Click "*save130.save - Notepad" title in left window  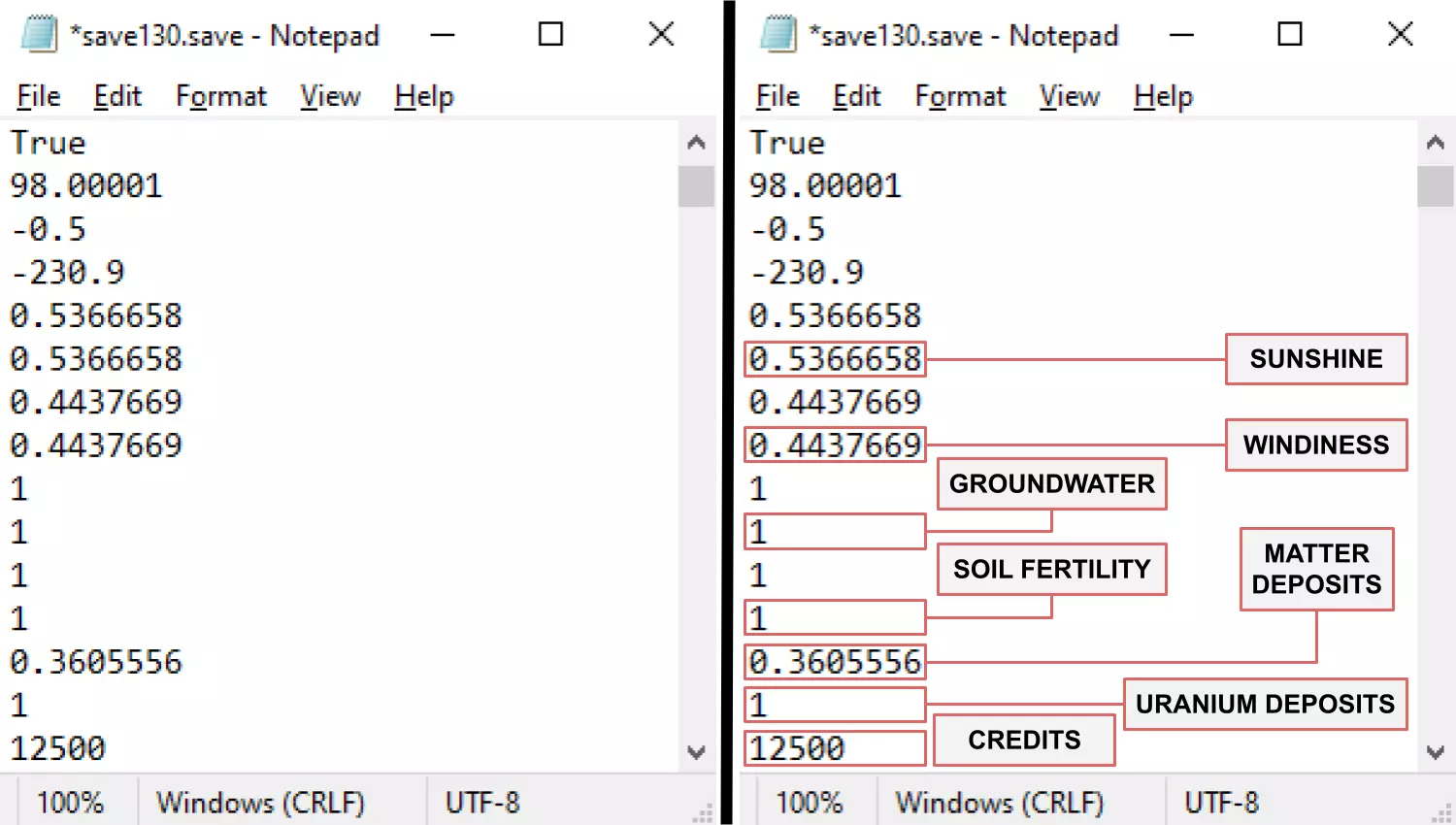(224, 36)
